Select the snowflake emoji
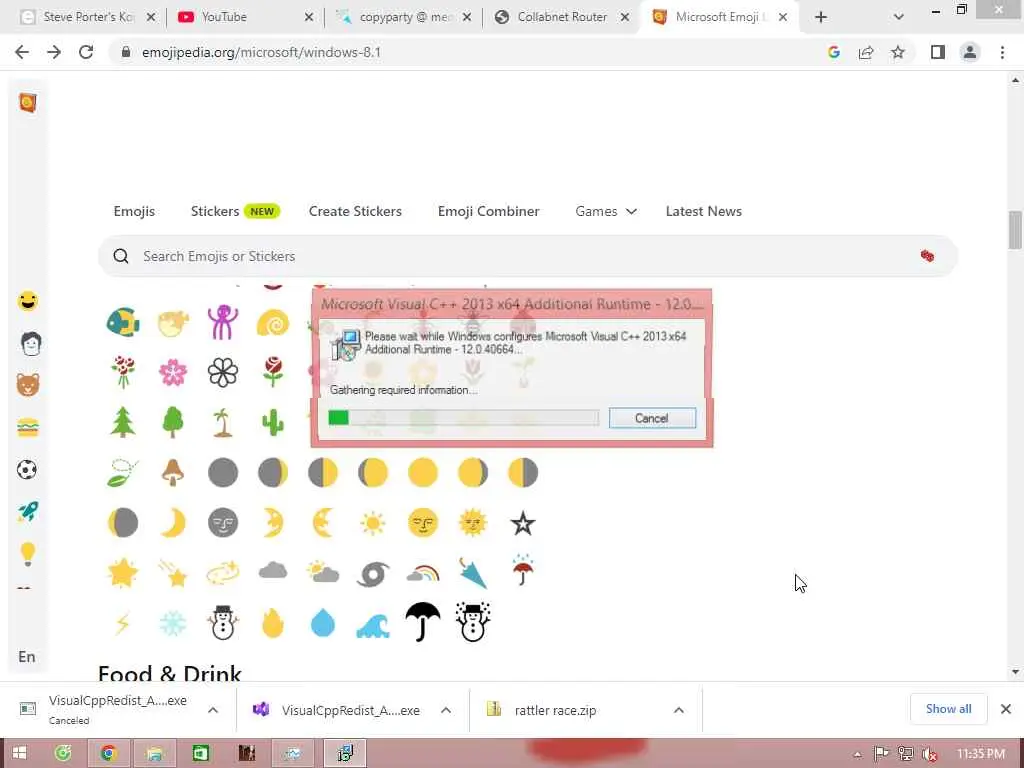Image resolution: width=1024 pixels, height=768 pixels. (x=173, y=624)
